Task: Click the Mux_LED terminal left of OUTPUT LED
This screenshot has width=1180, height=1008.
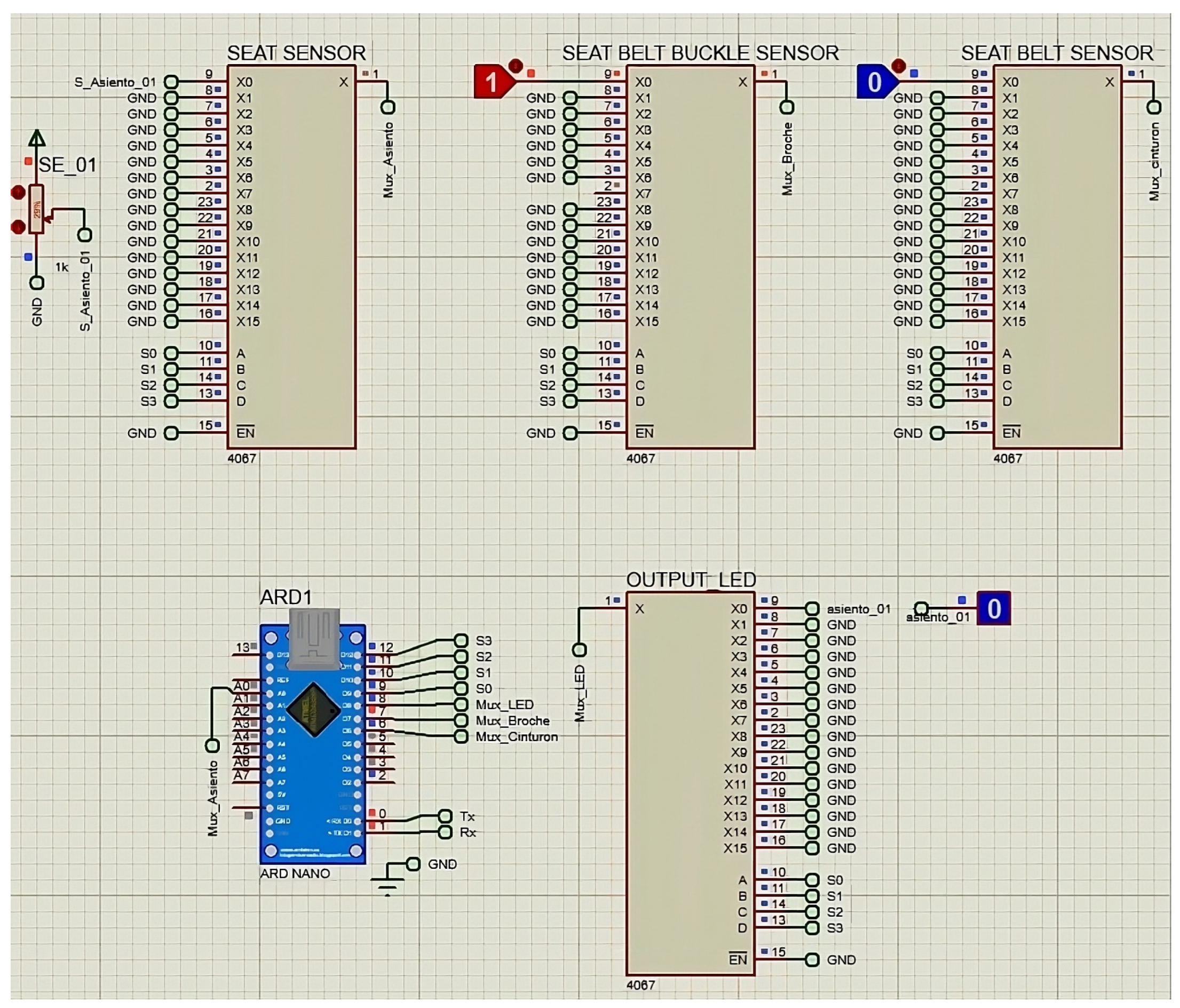Action: click(579, 649)
